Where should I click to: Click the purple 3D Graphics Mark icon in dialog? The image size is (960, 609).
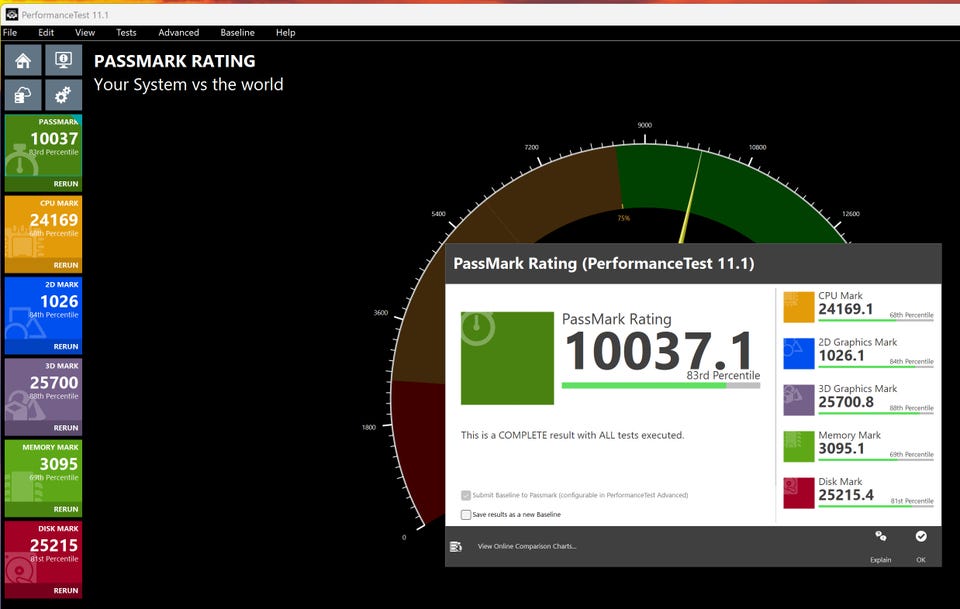(x=798, y=400)
